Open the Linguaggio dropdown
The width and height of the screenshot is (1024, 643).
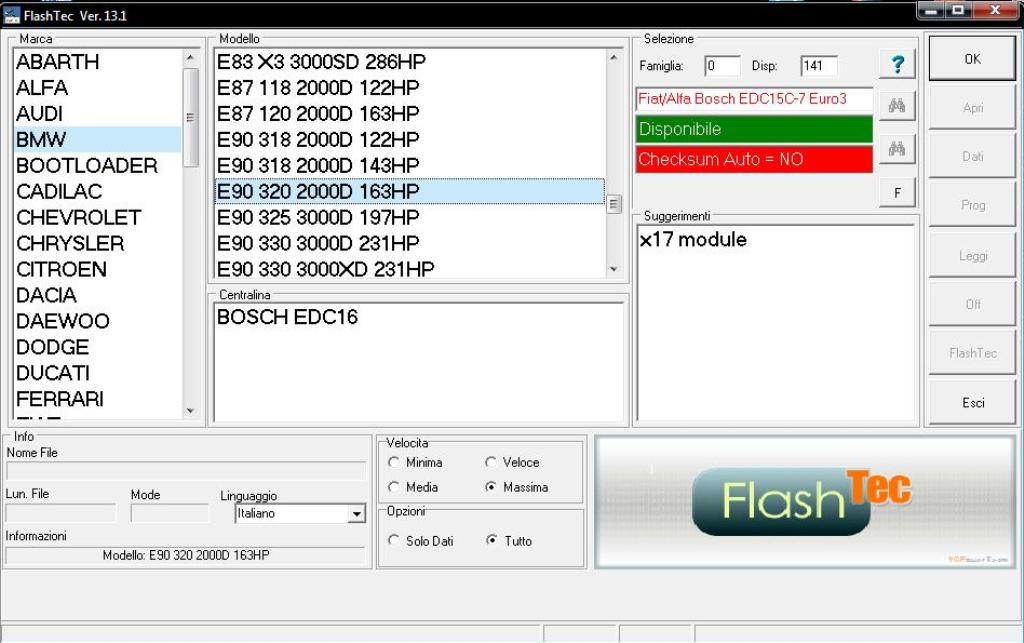coord(356,514)
